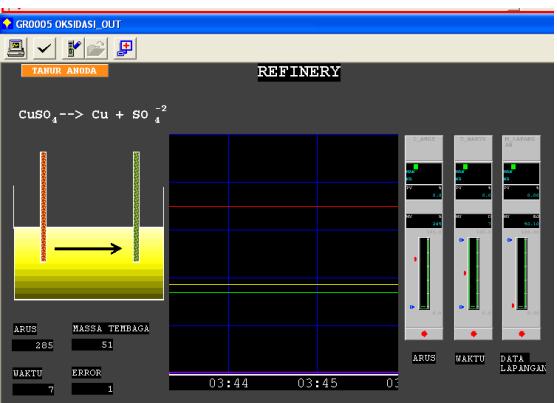Screen dimensions: 557x403
Task: Click the DATA LAPANGAN label under third faceplate
Action: 523,363
